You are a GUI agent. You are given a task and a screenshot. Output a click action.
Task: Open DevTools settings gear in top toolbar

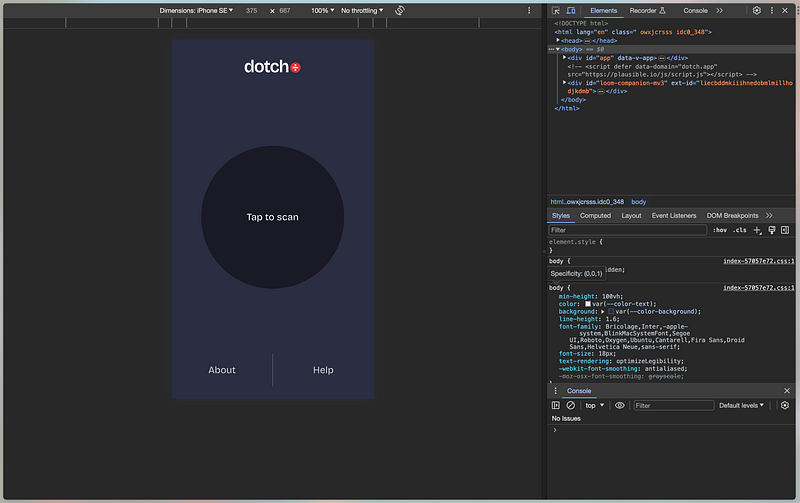pos(756,10)
